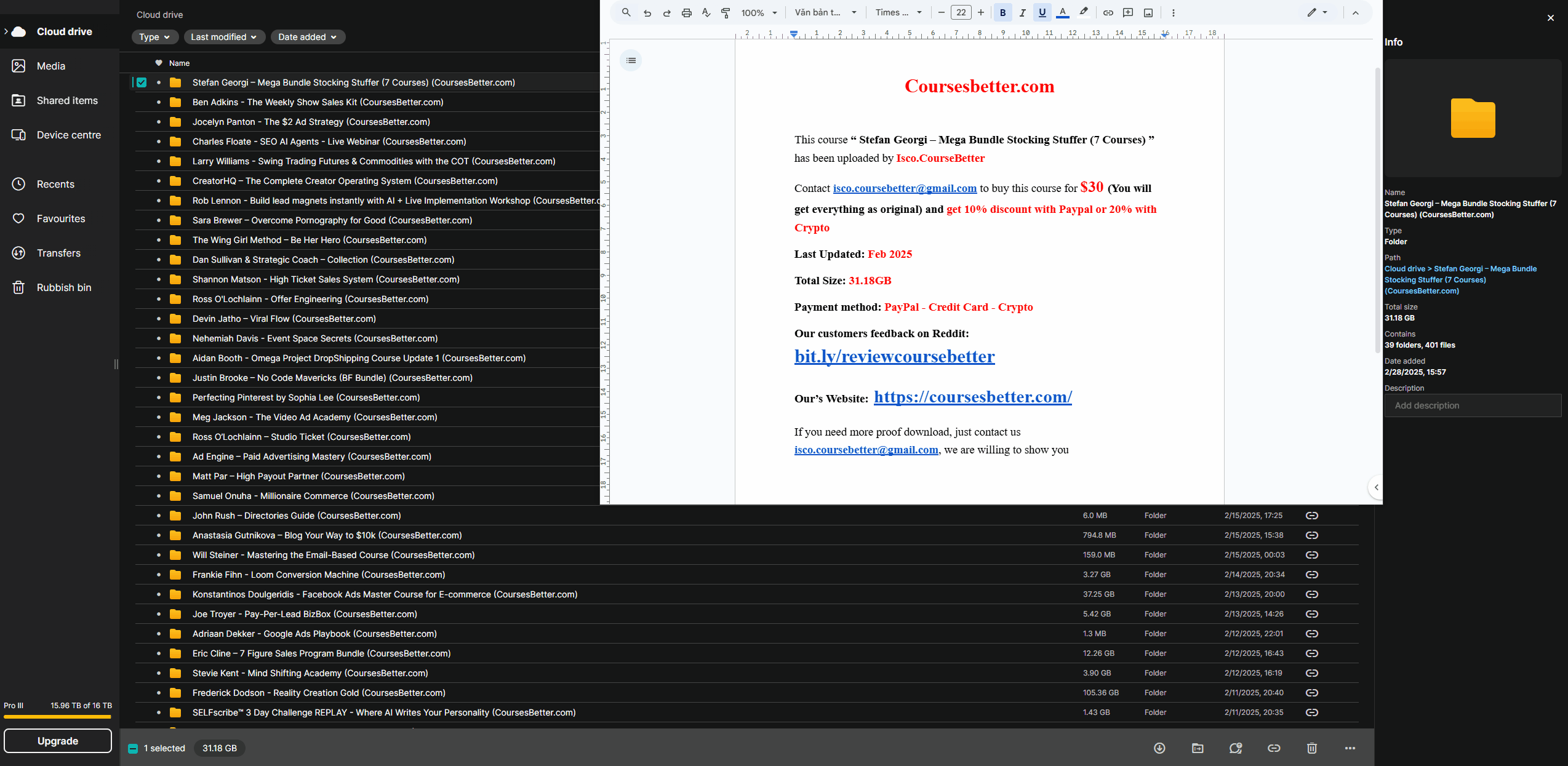Image resolution: width=1568 pixels, height=766 pixels.
Task: Toggle underline formatting button
Action: [x=1042, y=13]
